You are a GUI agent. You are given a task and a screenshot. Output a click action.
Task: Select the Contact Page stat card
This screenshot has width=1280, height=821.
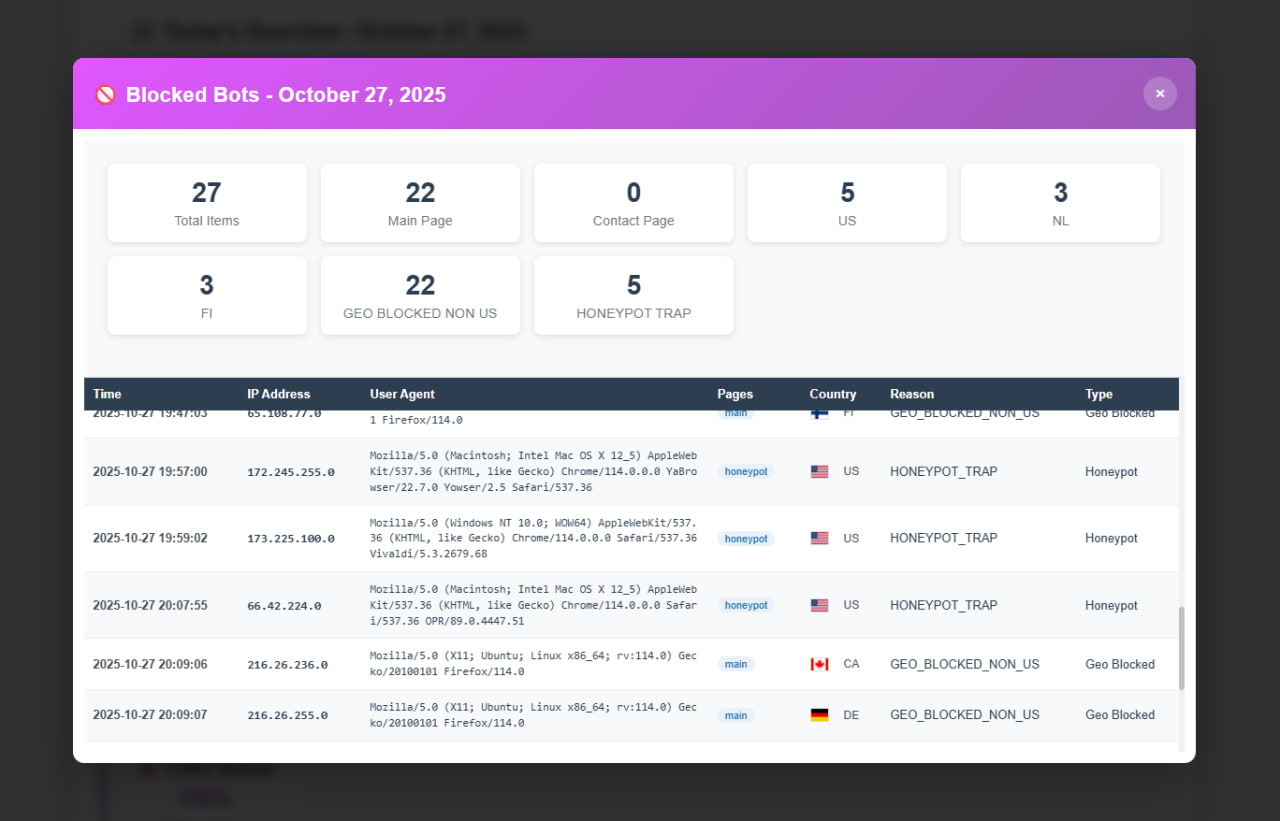pos(634,203)
